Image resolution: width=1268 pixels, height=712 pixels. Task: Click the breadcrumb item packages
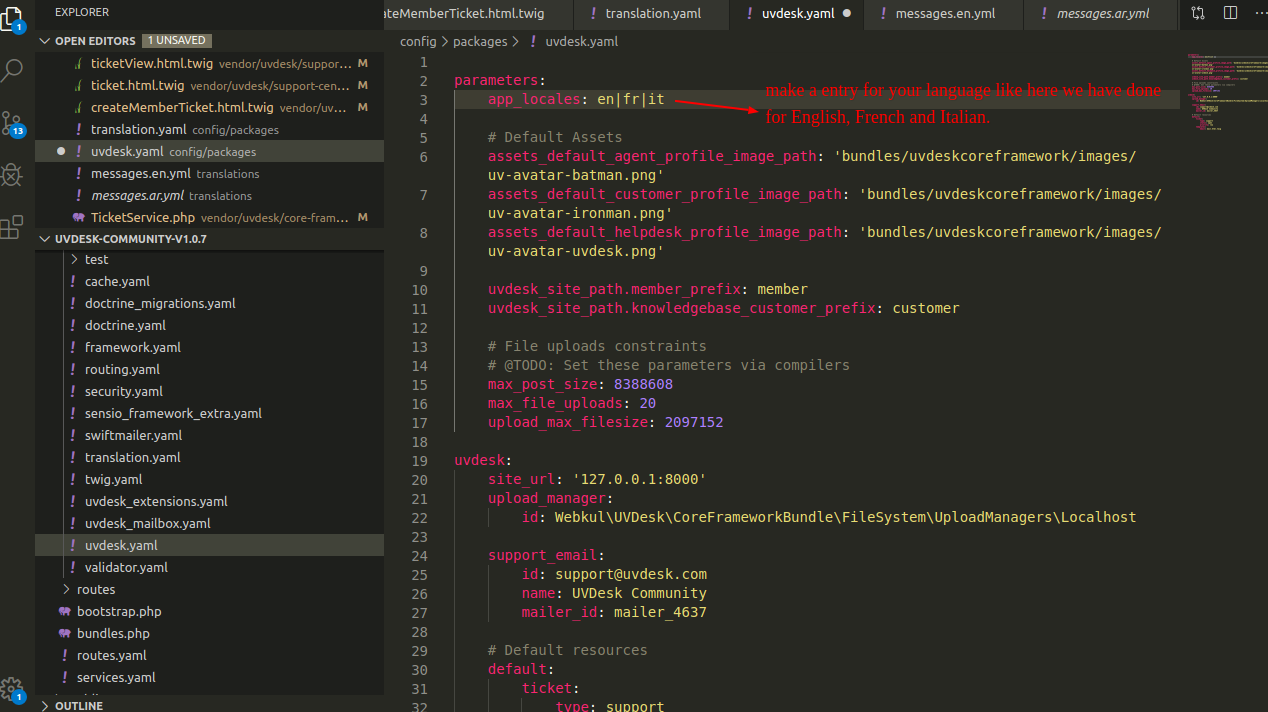pos(483,41)
